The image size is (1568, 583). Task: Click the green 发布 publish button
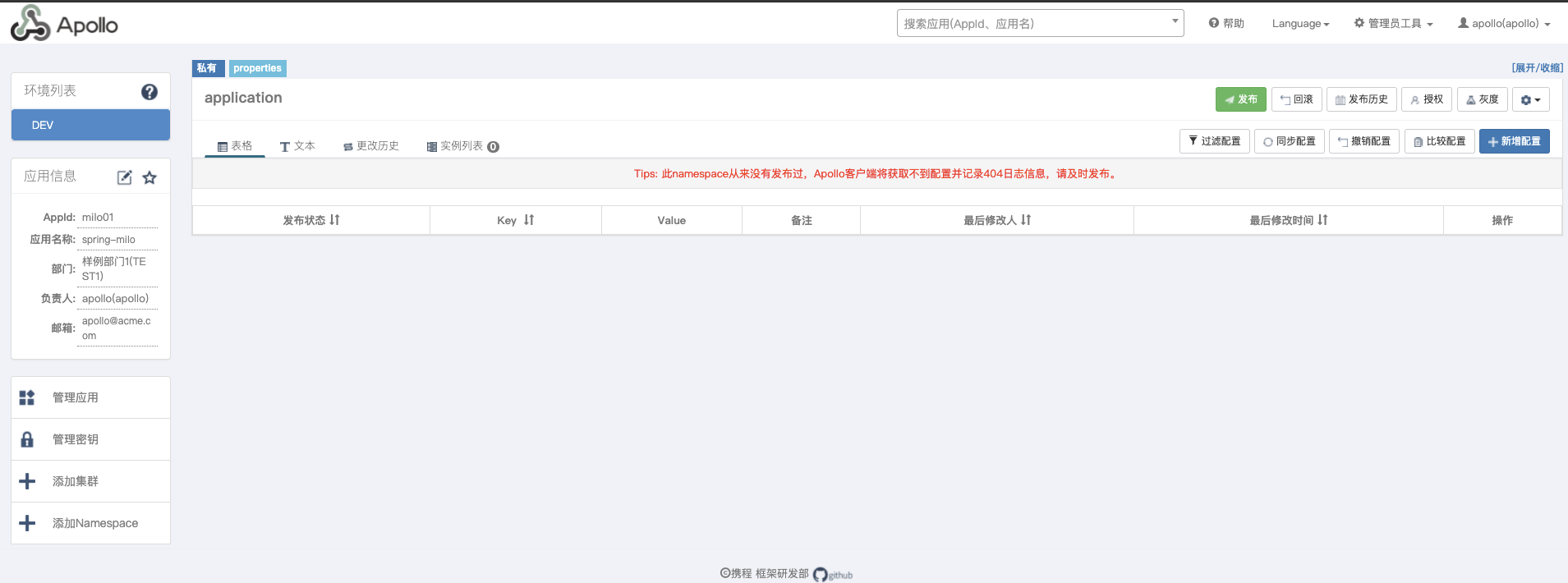pos(1241,99)
